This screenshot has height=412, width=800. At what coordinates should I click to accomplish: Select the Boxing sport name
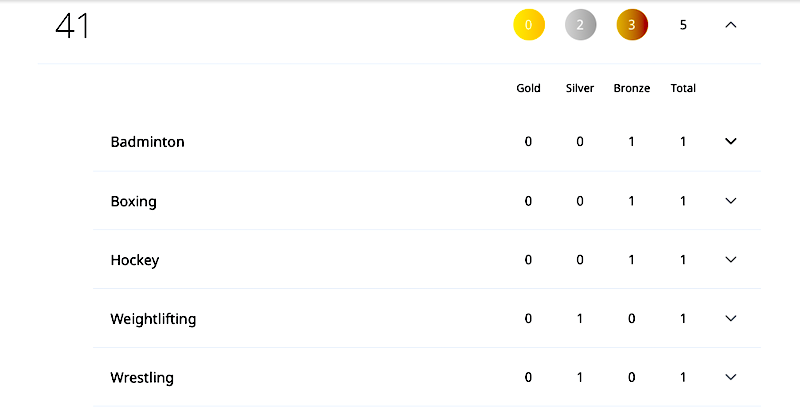pyautogui.click(x=133, y=201)
